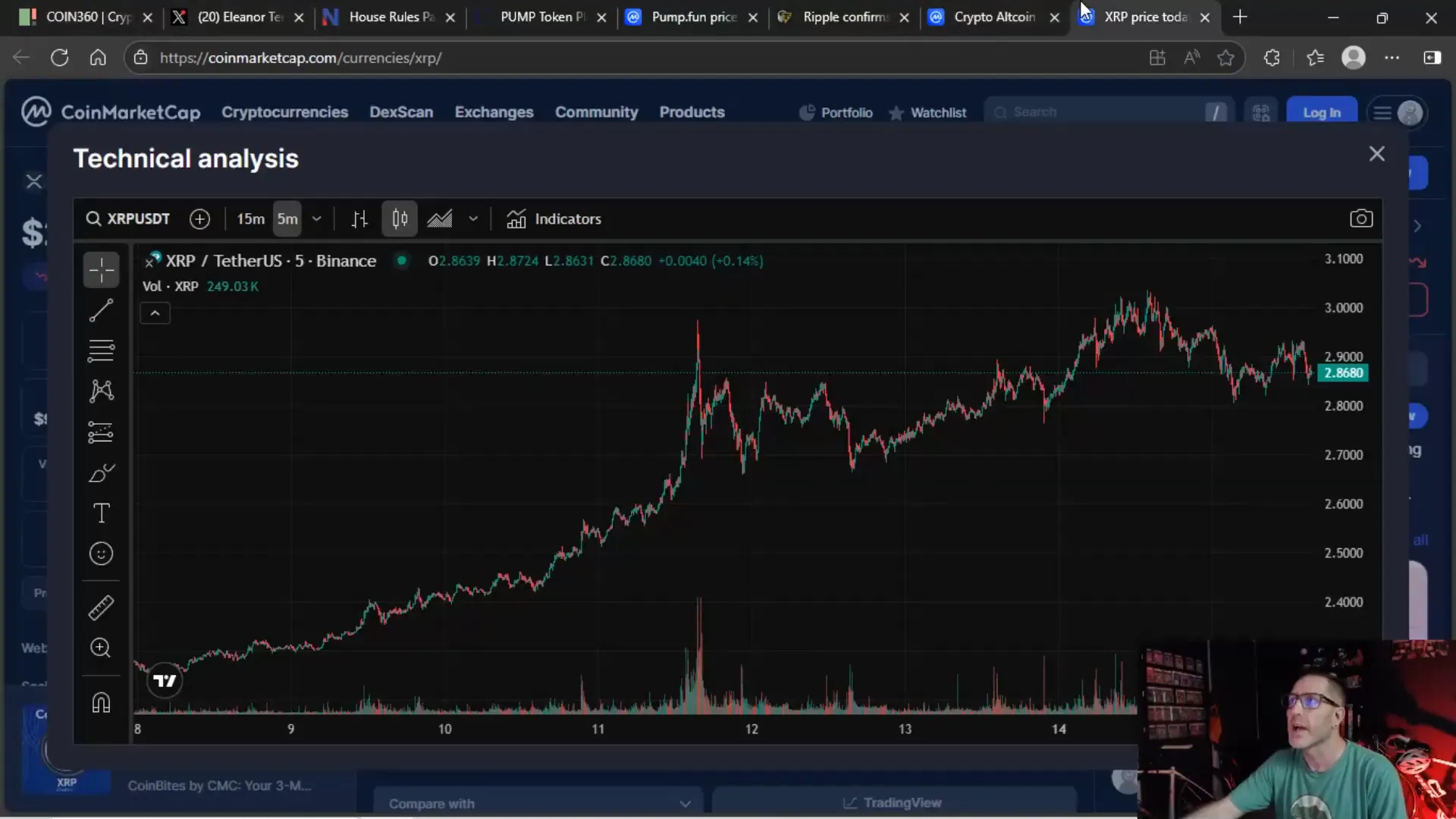Image resolution: width=1456 pixels, height=819 pixels.
Task: Open browser favorites list
Action: pyautogui.click(x=1315, y=58)
